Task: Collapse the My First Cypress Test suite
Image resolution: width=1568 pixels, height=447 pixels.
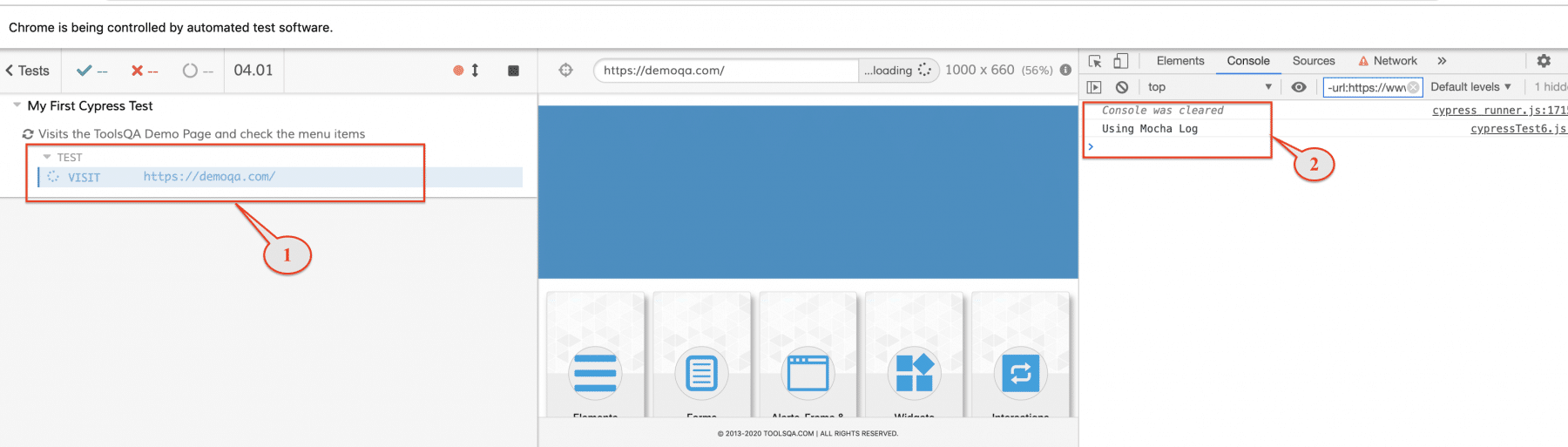Action: pos(17,105)
